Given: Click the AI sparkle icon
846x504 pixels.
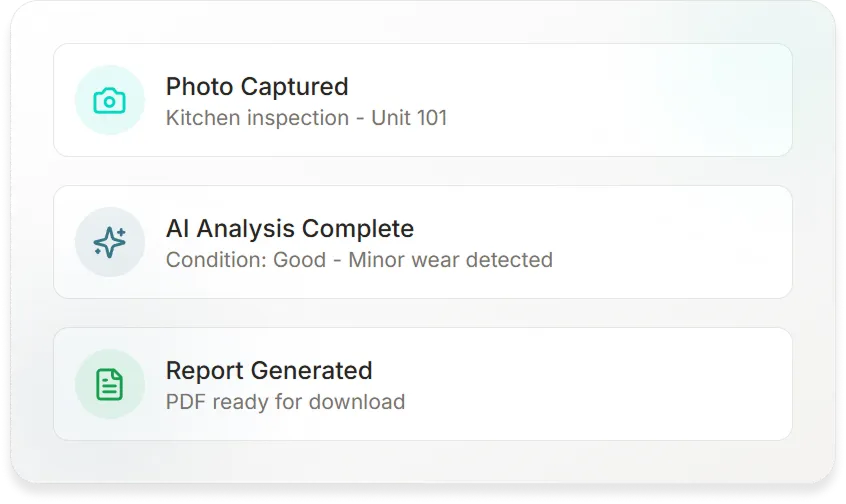Looking at the screenshot, I should tap(109, 242).
